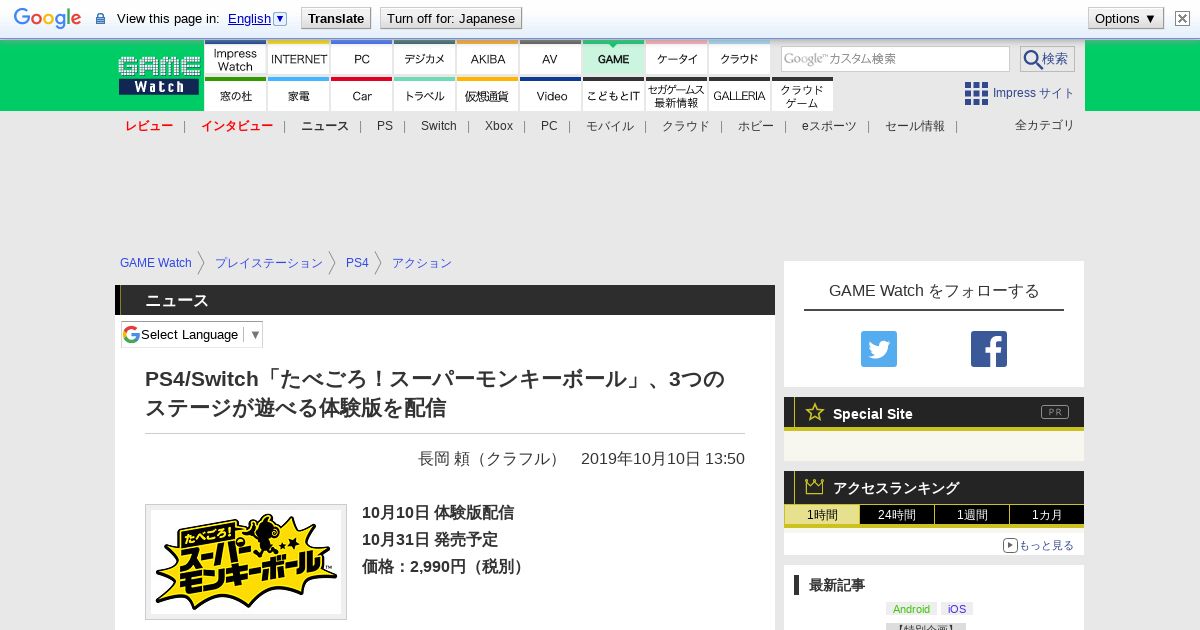This screenshot has height=630, width=1200.
Task: Open the Car Watch tab
Action: pyautogui.click(x=362, y=95)
